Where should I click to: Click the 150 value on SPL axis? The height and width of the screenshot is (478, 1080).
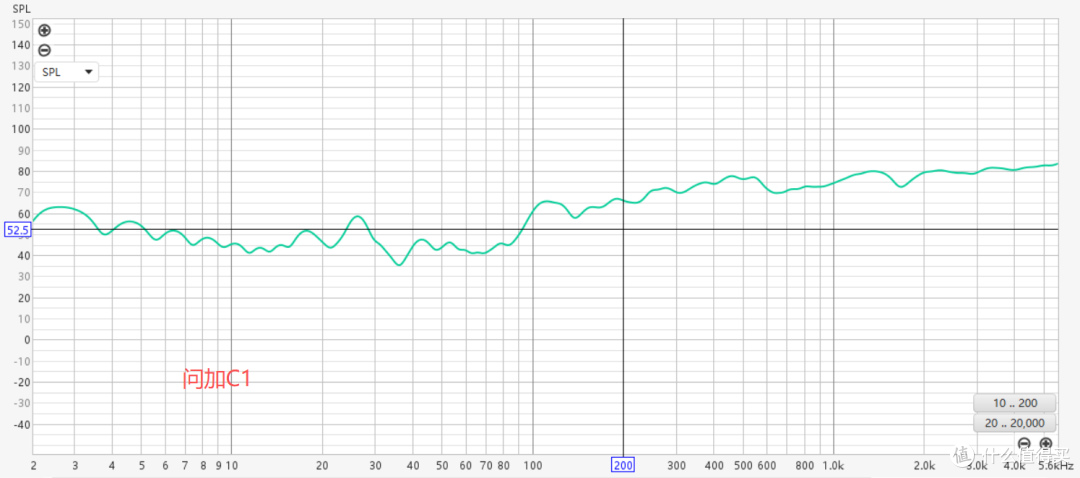coord(21,24)
